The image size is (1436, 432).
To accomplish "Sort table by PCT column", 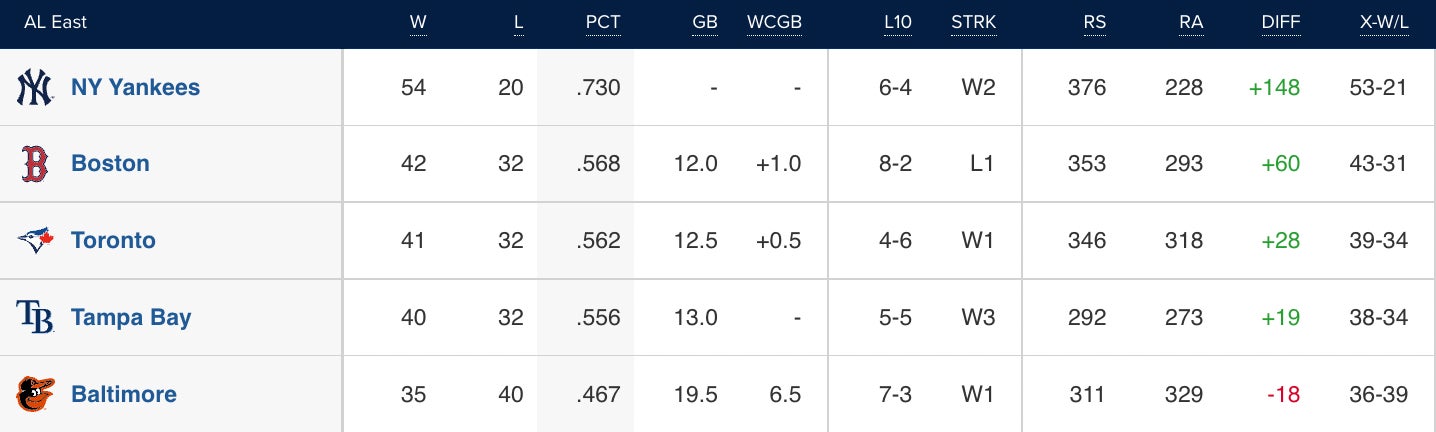I will coord(603,22).
